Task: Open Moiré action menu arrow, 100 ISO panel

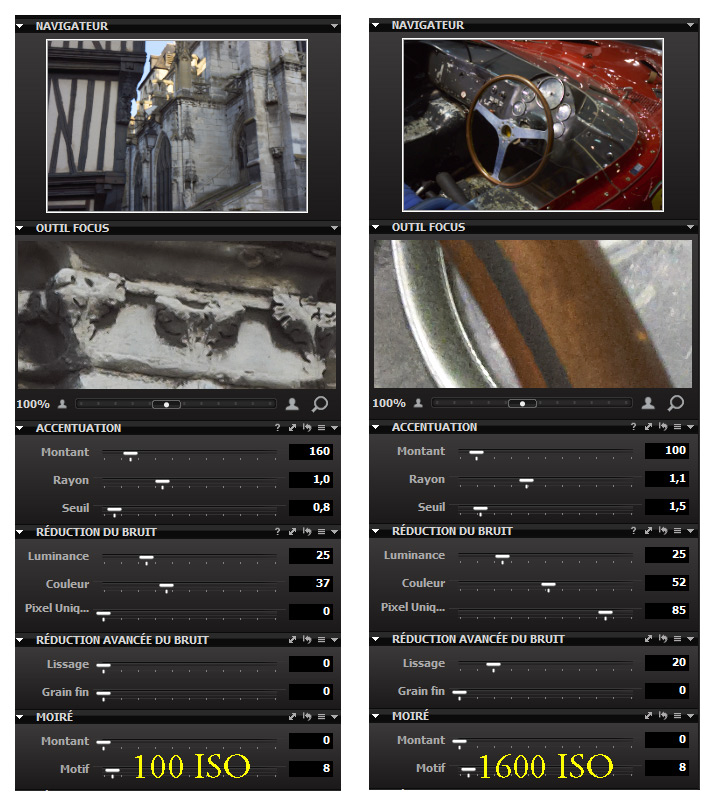Action: coord(335,717)
